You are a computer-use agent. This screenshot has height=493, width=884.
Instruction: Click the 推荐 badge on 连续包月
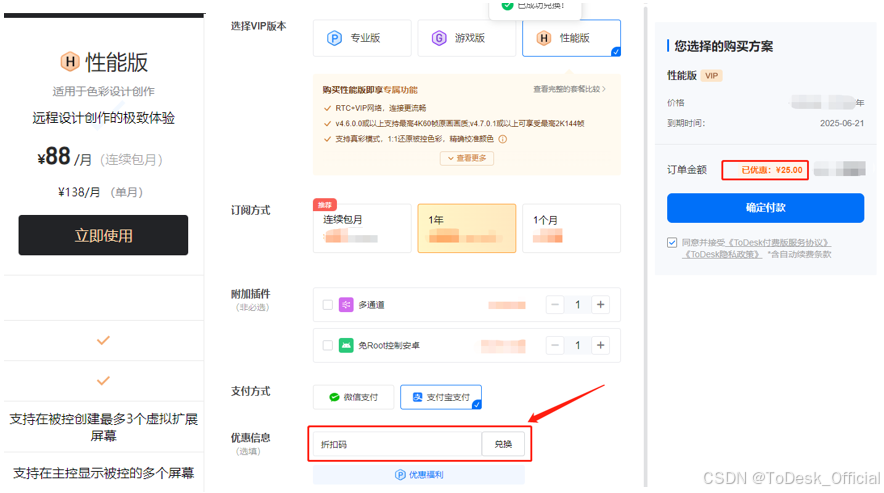click(325, 205)
